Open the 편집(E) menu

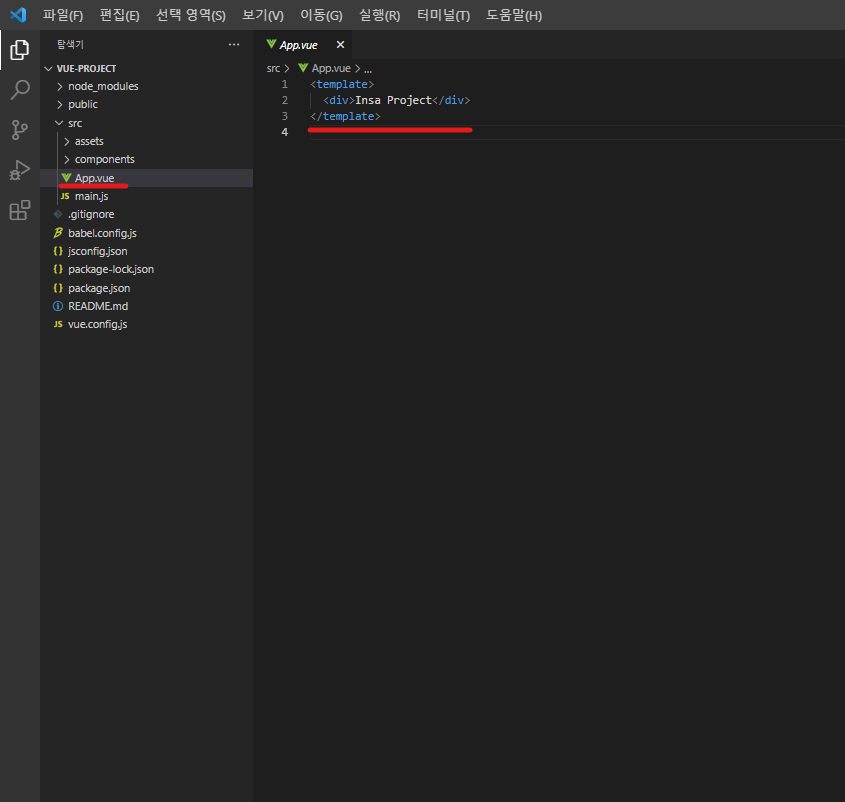[x=120, y=15]
